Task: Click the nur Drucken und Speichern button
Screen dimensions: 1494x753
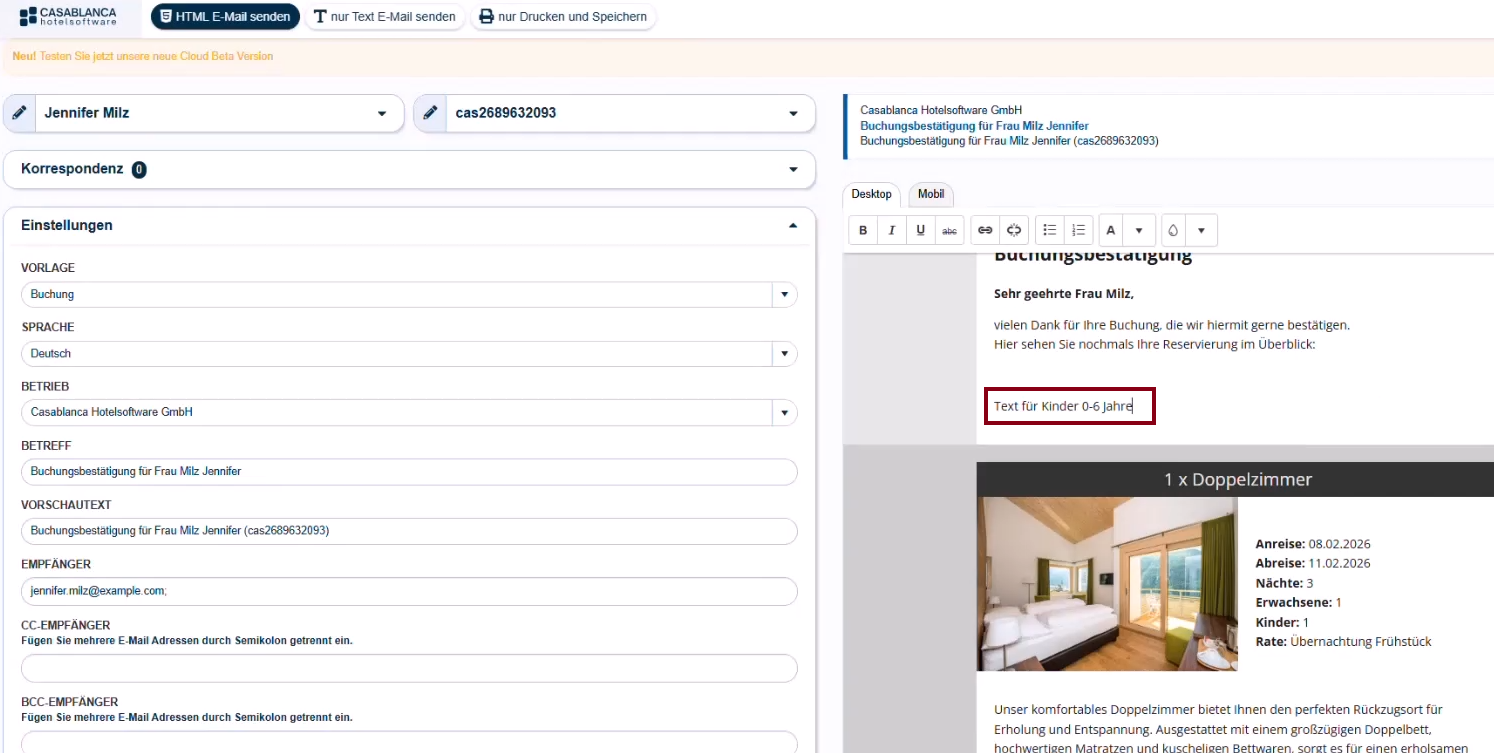Action: coord(563,16)
